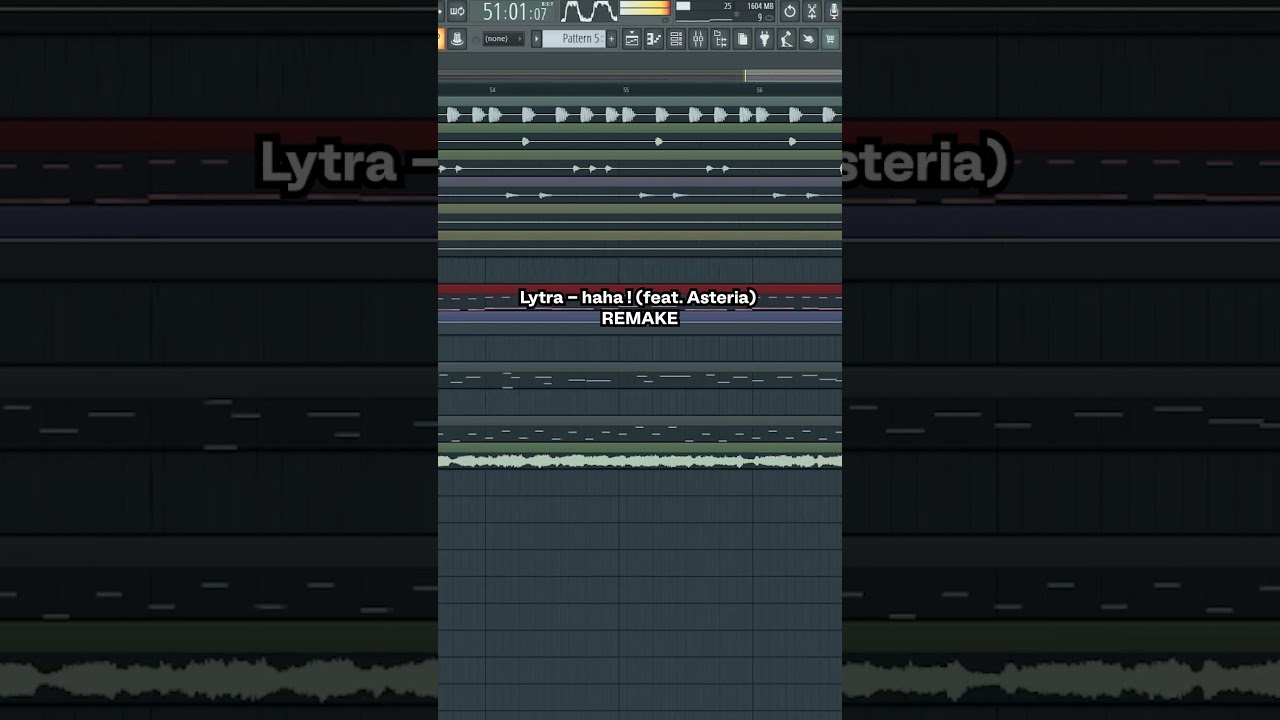Image resolution: width=1280 pixels, height=720 pixels.
Task: Open the Pattern 5 selector
Action: [573, 38]
